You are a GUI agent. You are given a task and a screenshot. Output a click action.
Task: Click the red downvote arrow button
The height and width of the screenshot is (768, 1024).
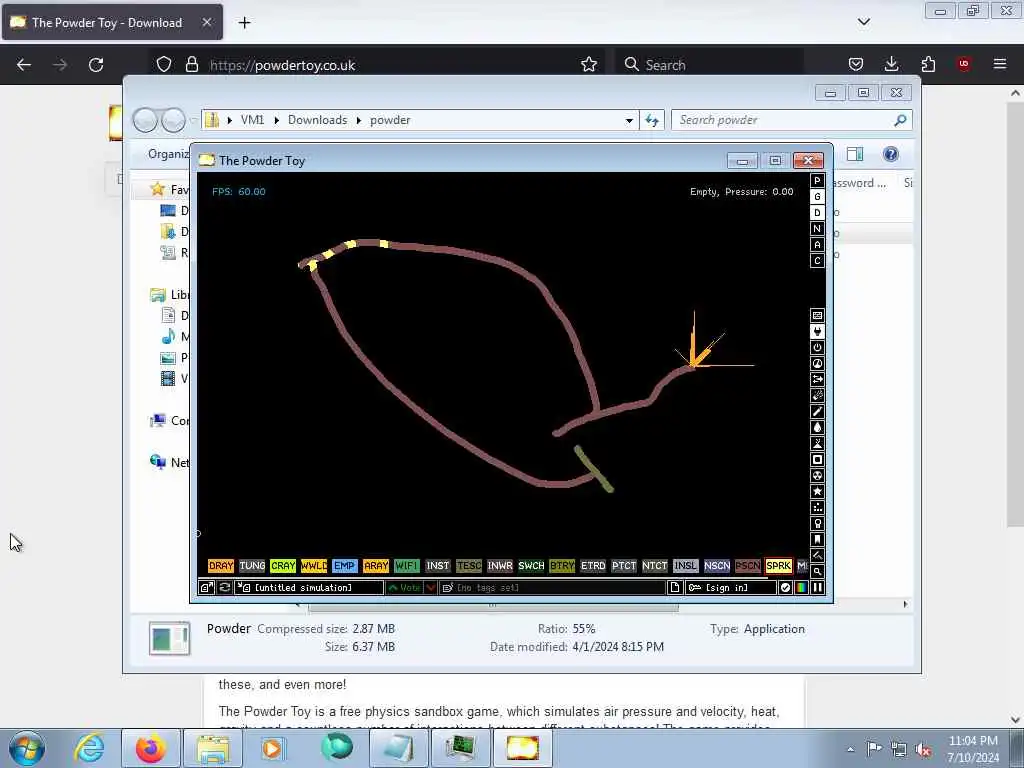pyautogui.click(x=431, y=588)
